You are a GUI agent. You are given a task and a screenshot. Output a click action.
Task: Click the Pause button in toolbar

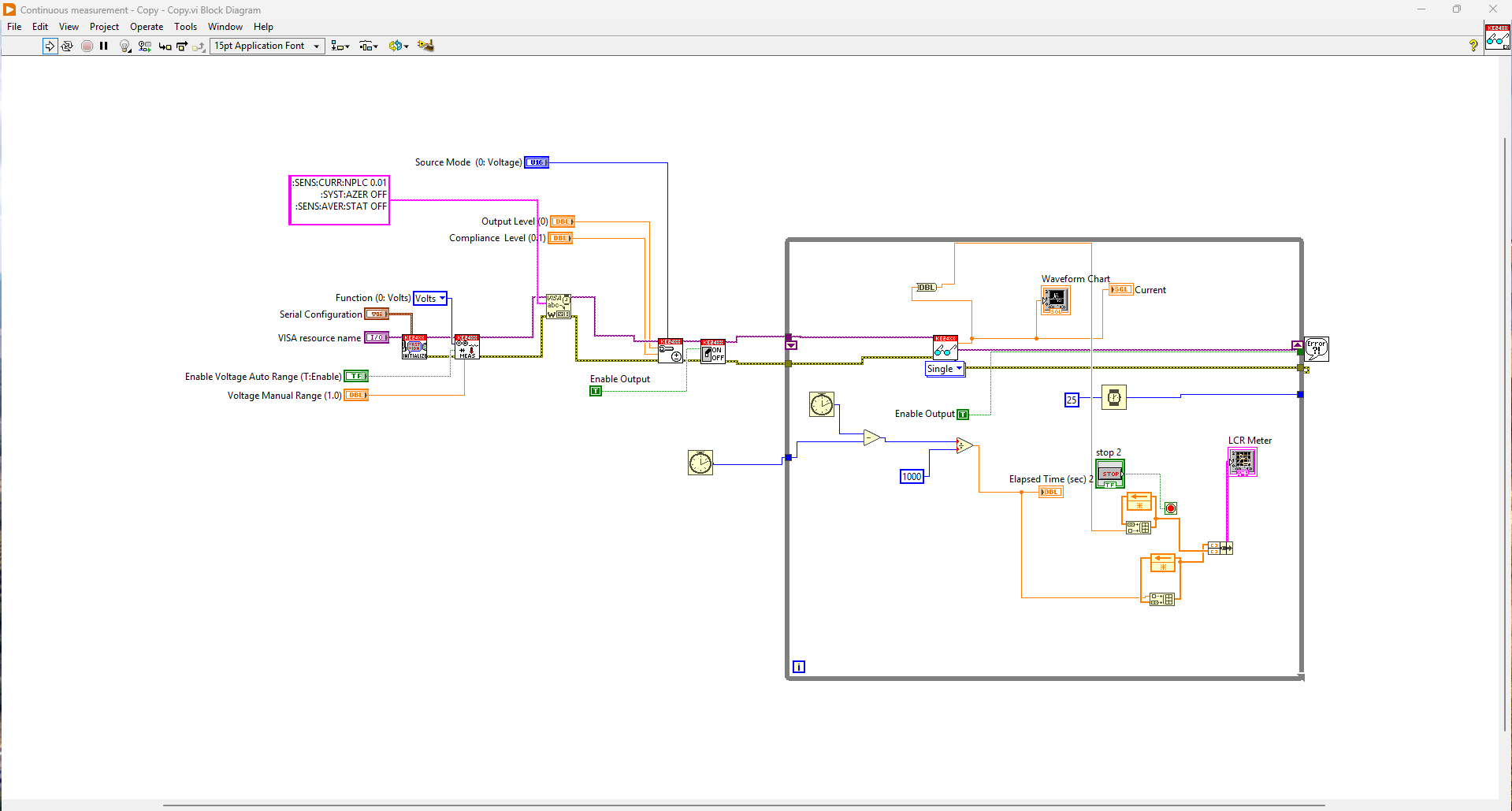104,46
